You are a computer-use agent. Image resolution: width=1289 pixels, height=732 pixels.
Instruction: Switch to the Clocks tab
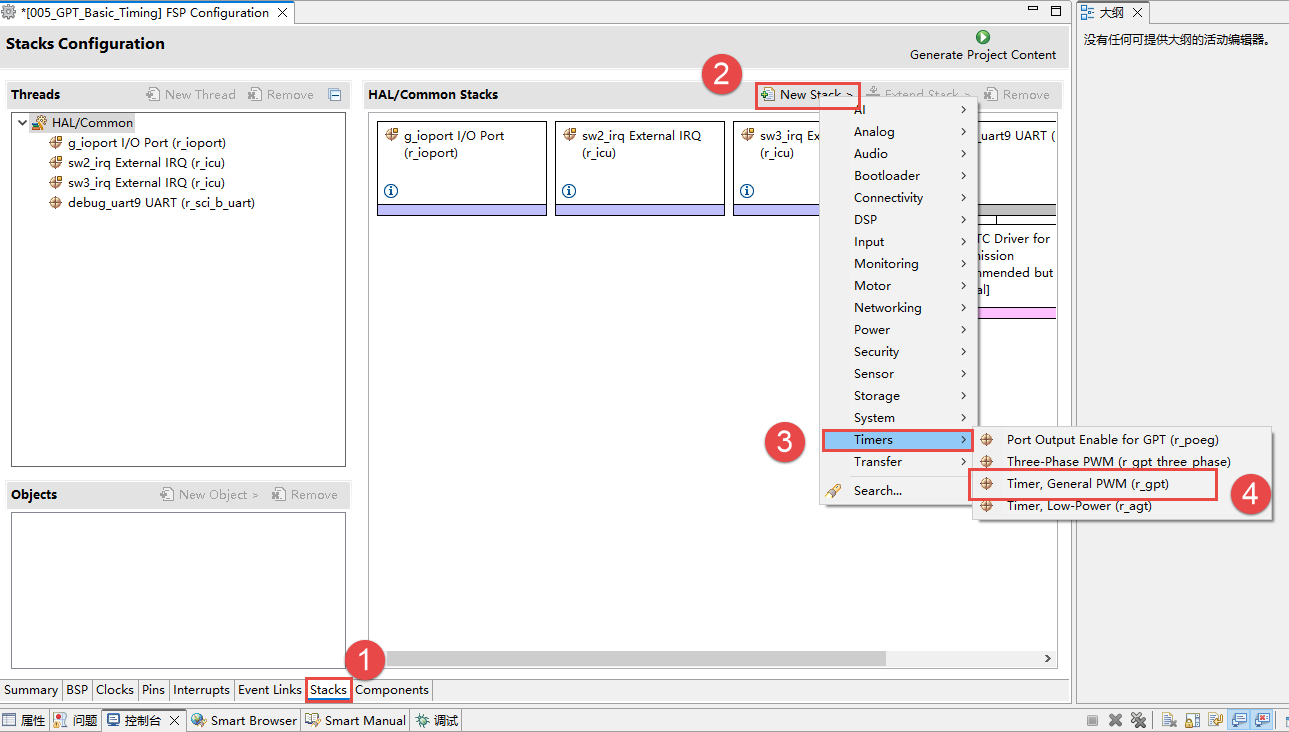(x=115, y=690)
